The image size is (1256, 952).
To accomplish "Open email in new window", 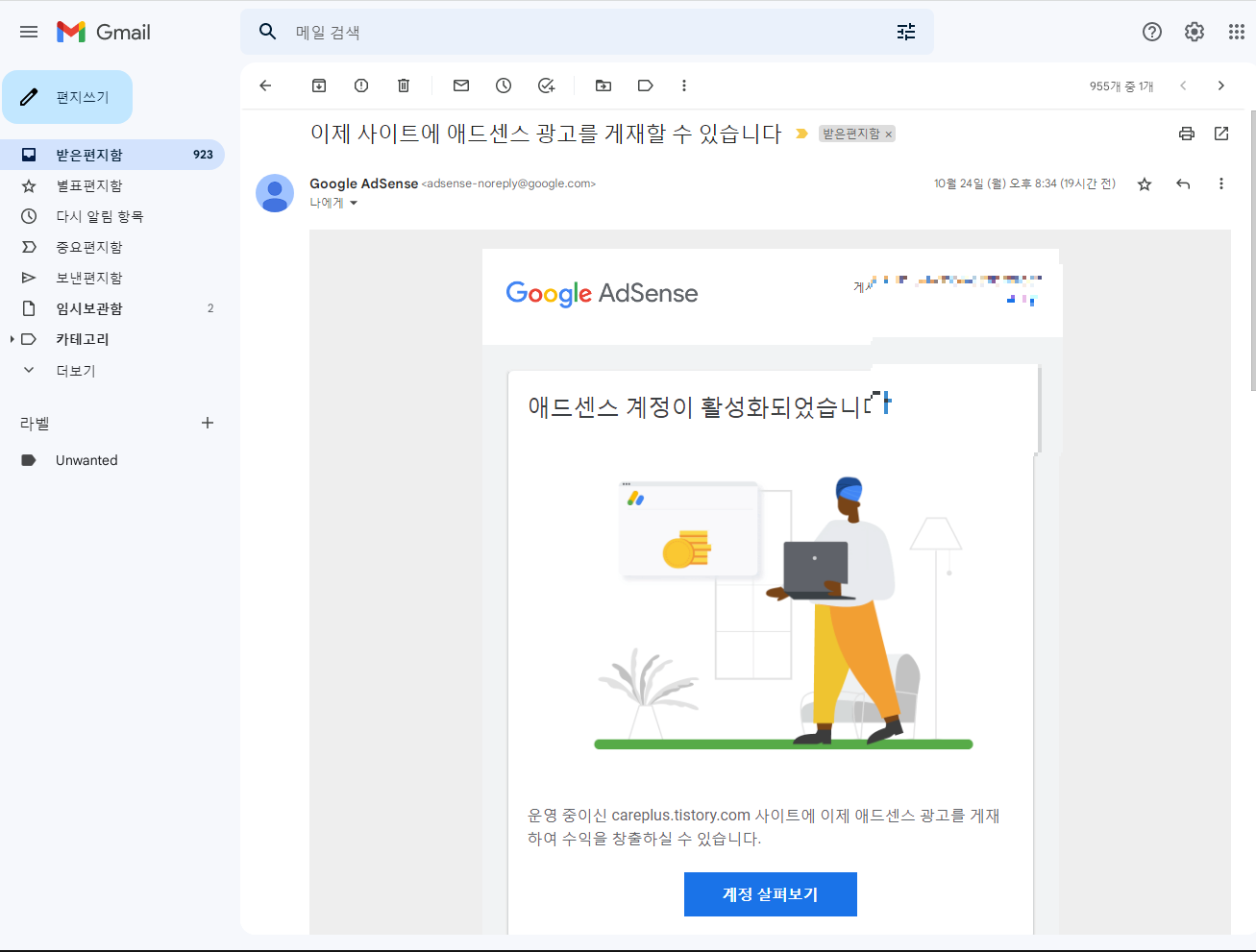I will pyautogui.click(x=1221, y=134).
